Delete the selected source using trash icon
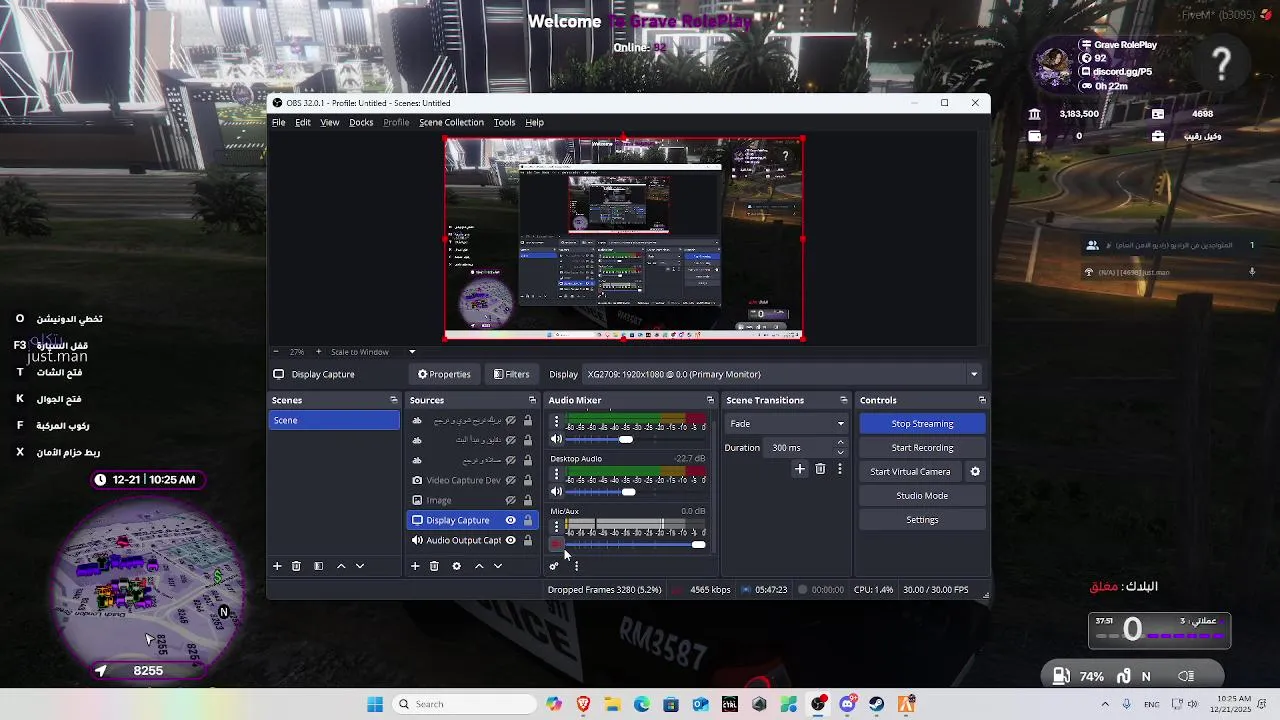Screen dimensions: 1280x720 coord(434,566)
